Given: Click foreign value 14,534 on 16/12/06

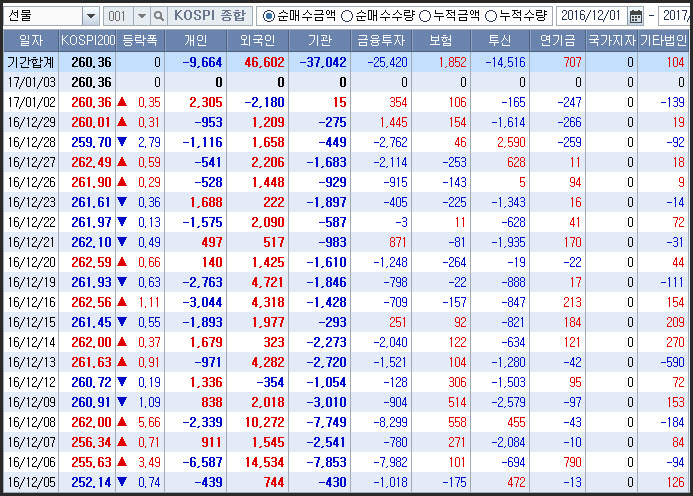Looking at the screenshot, I should click(x=264, y=462).
